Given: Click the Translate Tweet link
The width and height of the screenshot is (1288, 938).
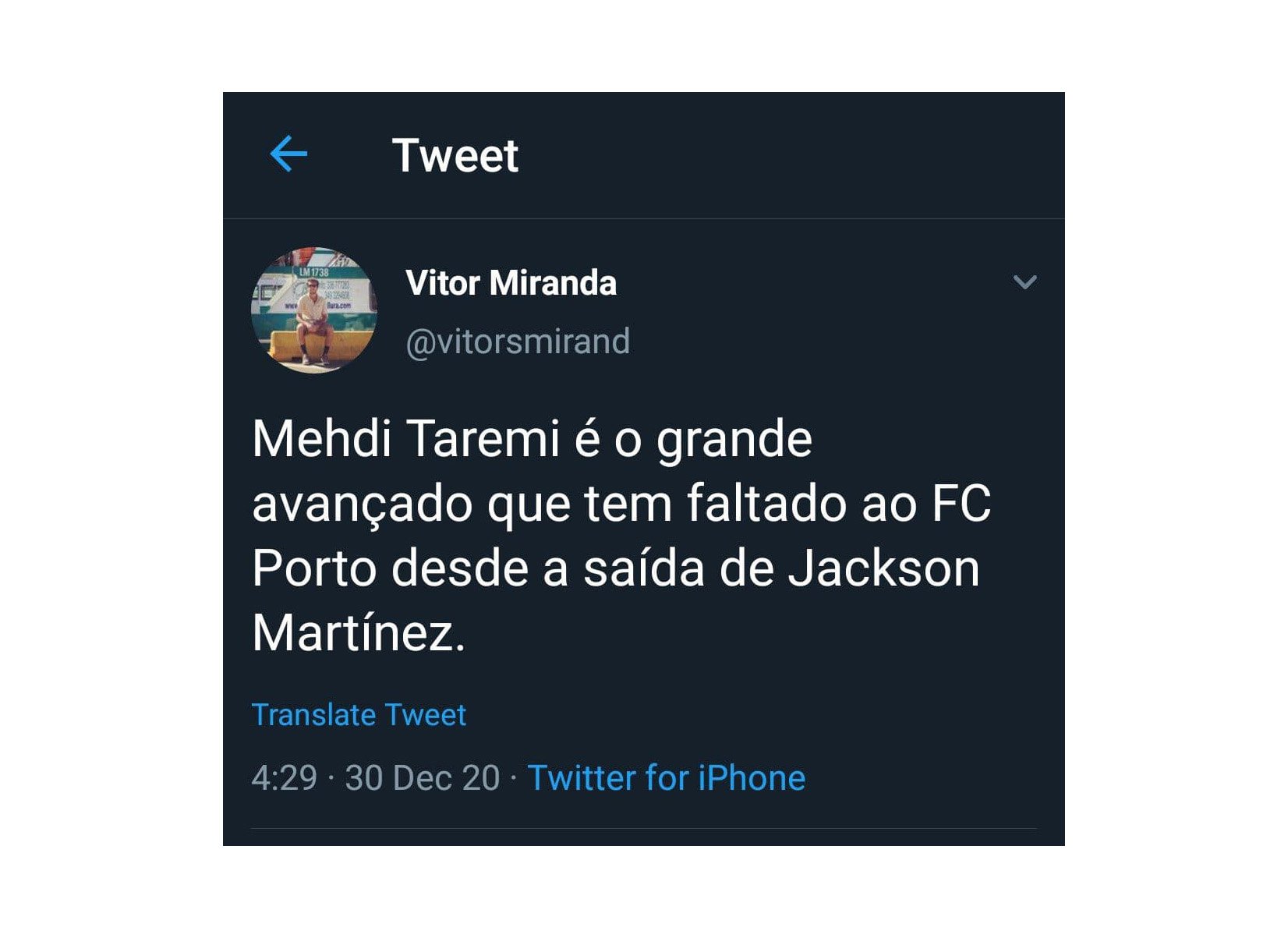Looking at the screenshot, I should 359,715.
